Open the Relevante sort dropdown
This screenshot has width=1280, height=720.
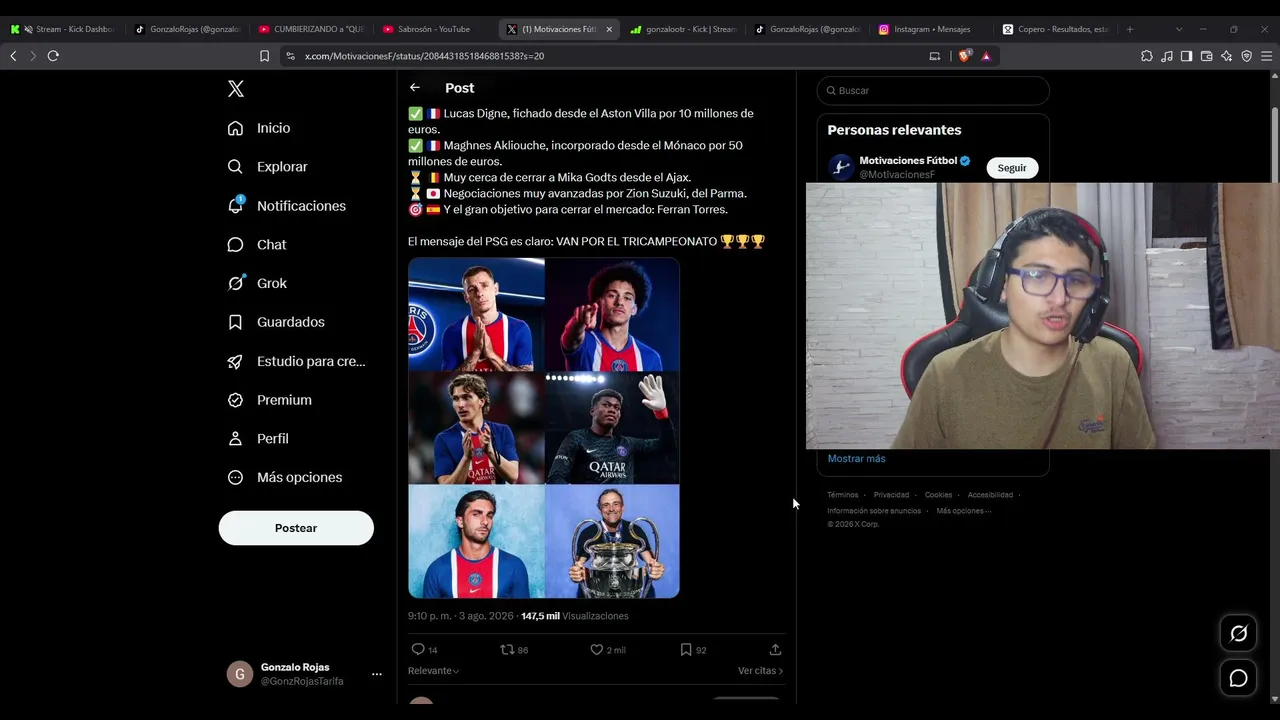coord(433,671)
